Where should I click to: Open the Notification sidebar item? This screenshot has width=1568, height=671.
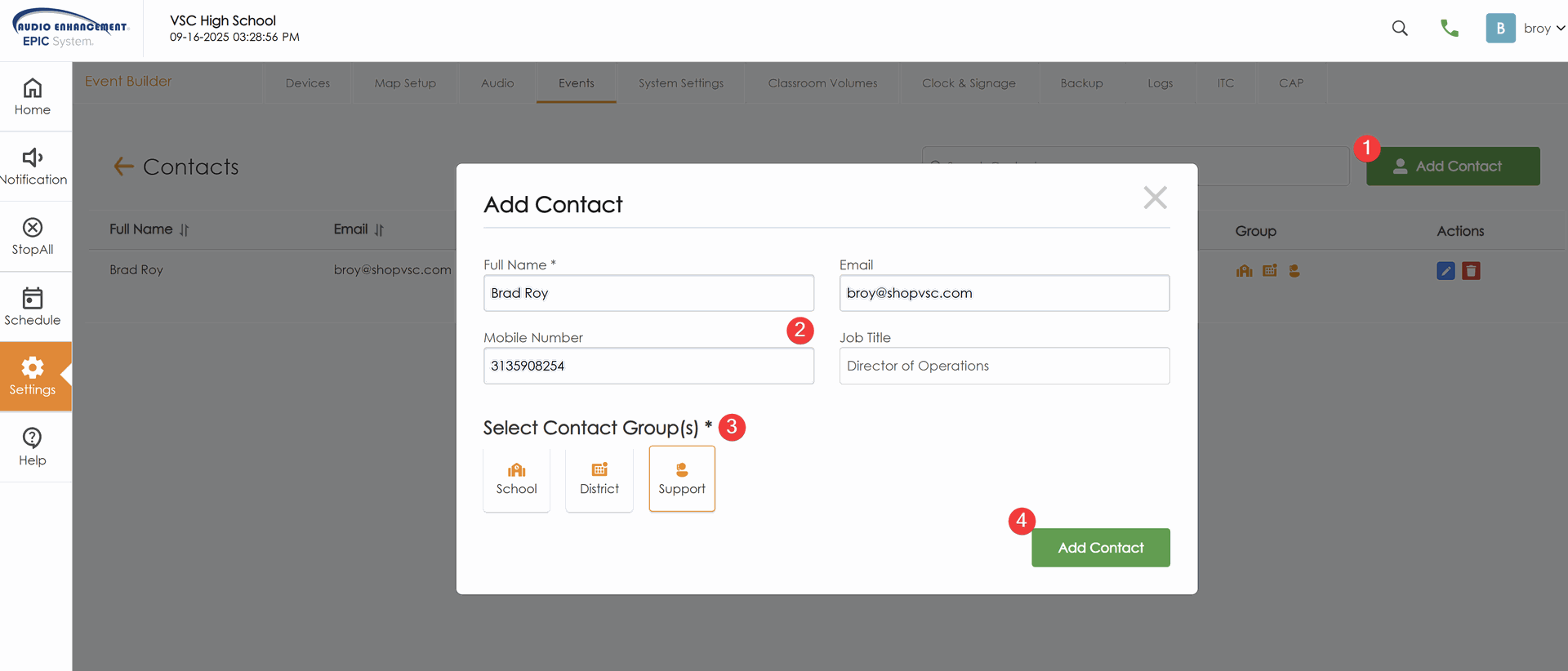coord(33,167)
